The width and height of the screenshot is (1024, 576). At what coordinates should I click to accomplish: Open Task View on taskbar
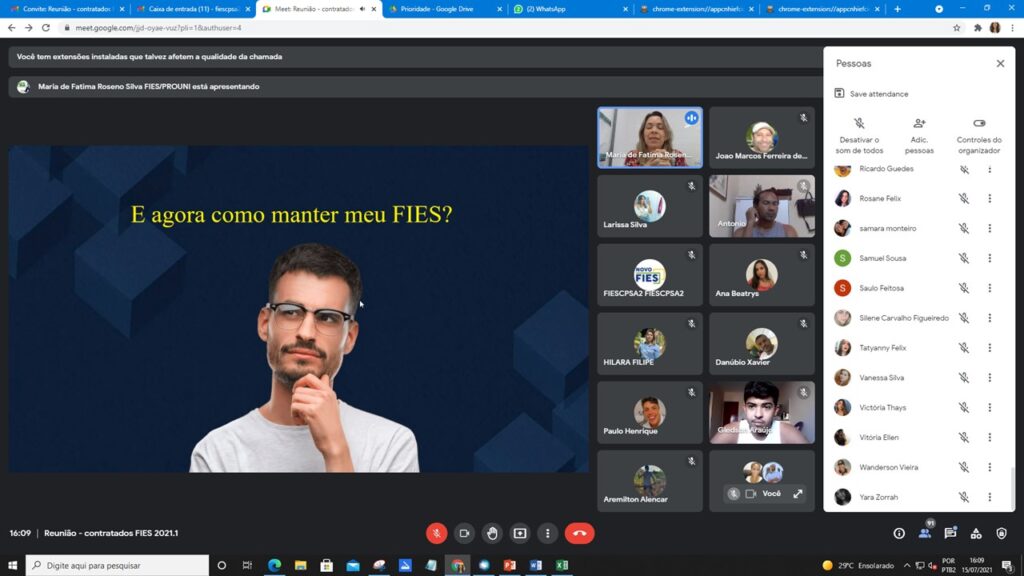[x=247, y=565]
